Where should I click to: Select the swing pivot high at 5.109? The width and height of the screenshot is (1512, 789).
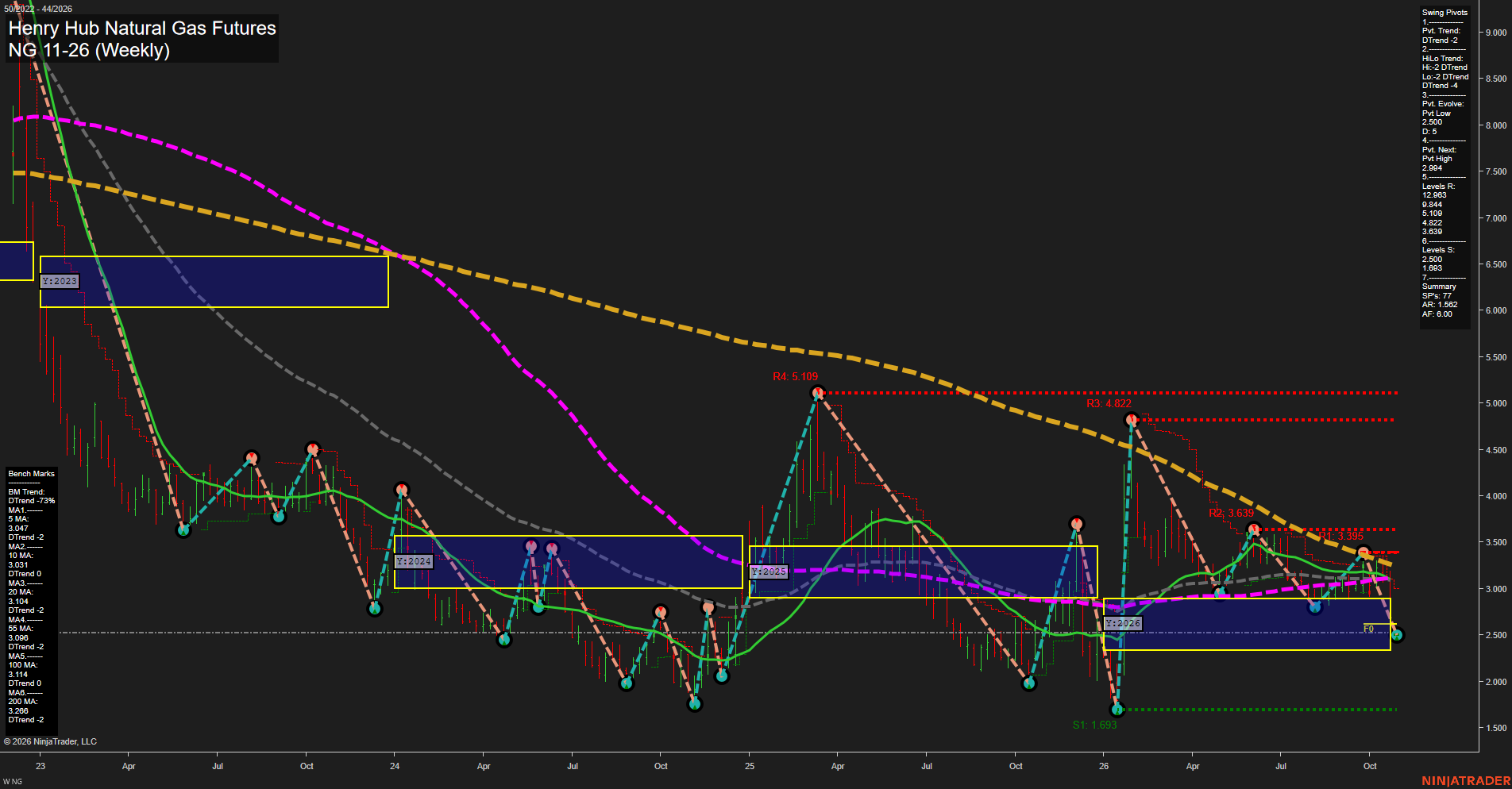point(818,393)
